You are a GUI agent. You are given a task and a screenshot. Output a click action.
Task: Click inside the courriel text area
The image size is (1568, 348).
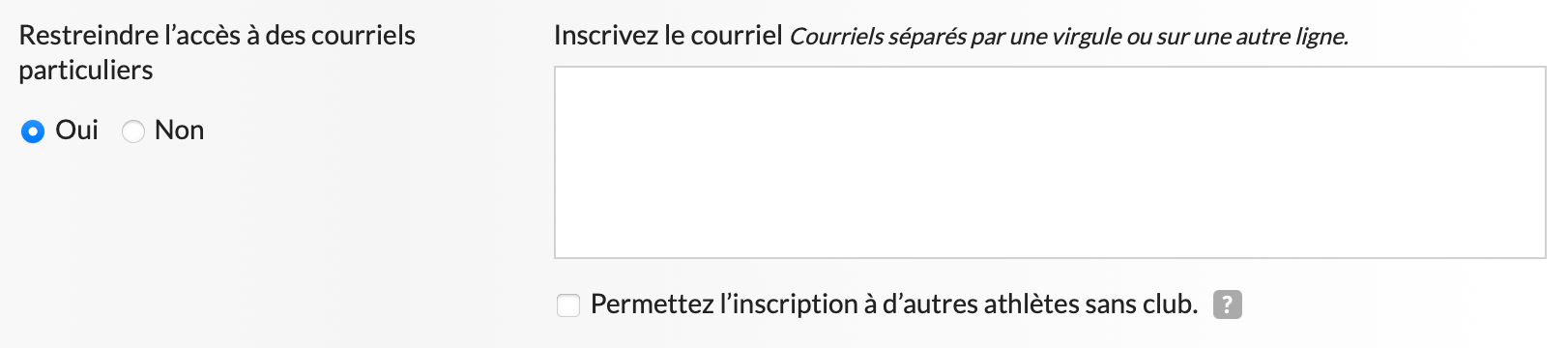(x=1050, y=162)
